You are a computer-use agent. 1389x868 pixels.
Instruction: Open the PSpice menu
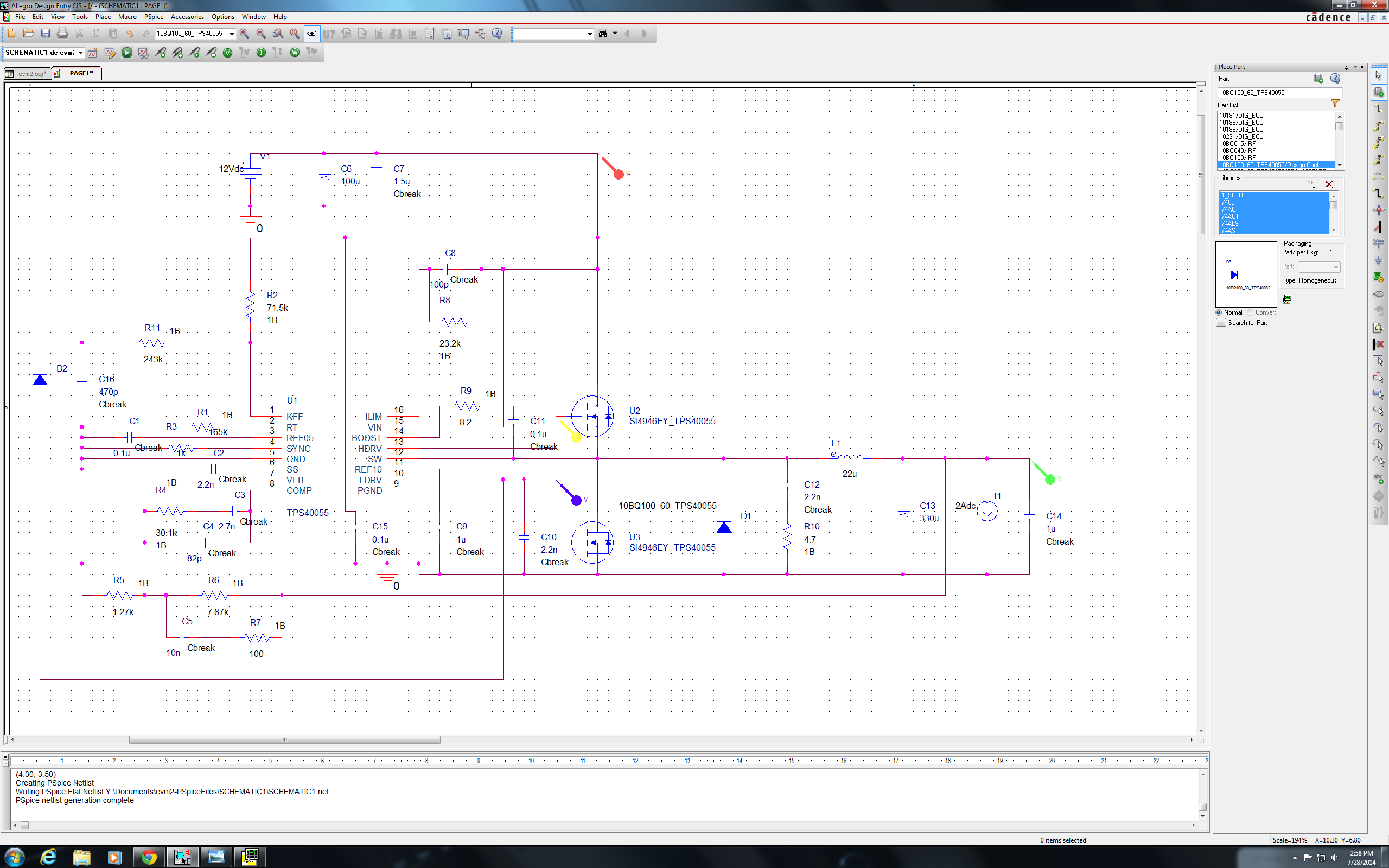pyautogui.click(x=154, y=17)
